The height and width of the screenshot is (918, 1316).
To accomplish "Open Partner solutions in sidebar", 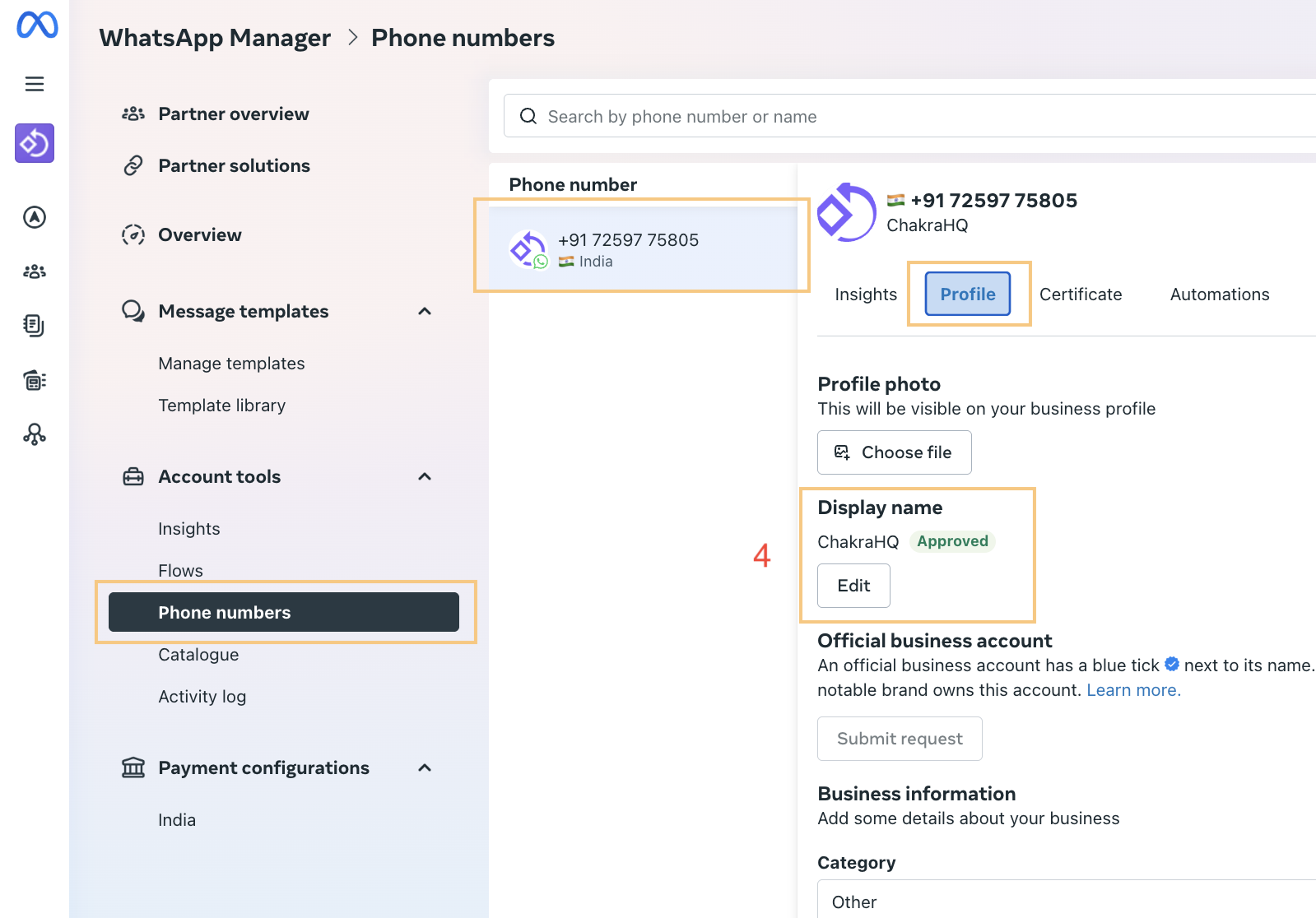I will tap(235, 165).
